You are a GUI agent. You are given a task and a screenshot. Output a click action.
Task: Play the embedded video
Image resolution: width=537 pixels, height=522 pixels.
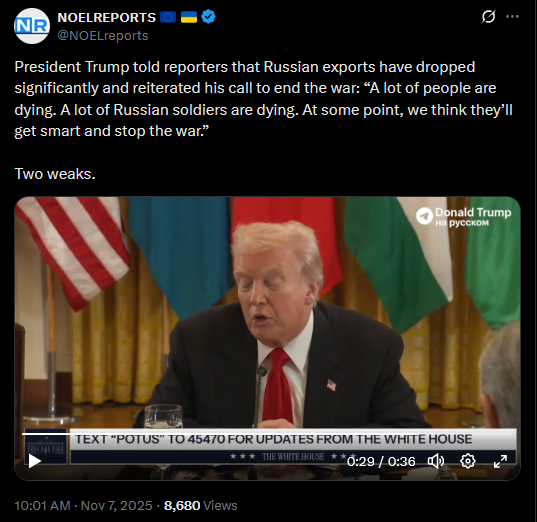coord(34,461)
